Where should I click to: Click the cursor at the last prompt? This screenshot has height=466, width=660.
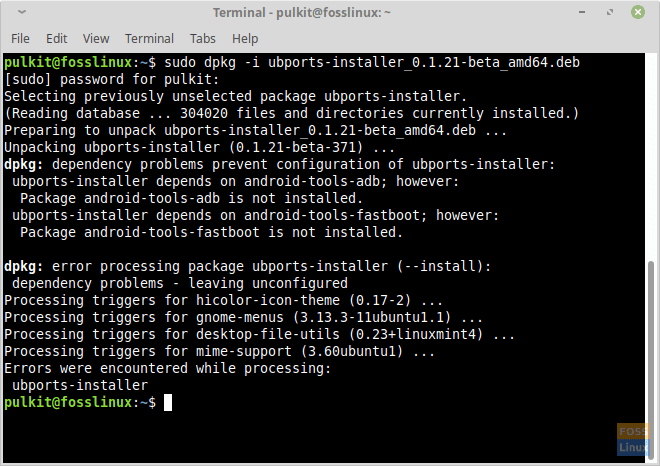tap(168, 402)
